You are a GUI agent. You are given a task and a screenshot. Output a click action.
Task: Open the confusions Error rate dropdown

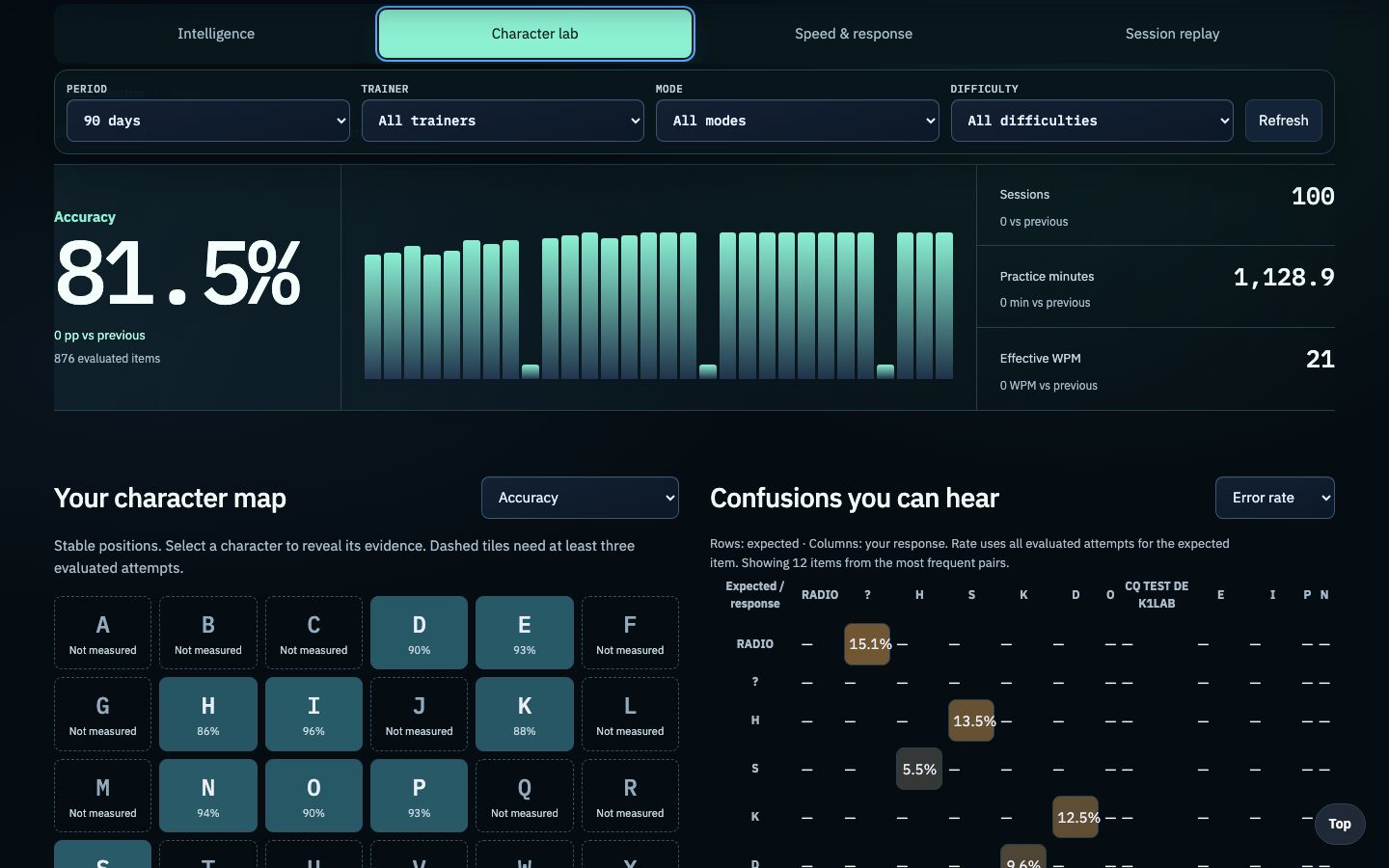[x=1275, y=498]
